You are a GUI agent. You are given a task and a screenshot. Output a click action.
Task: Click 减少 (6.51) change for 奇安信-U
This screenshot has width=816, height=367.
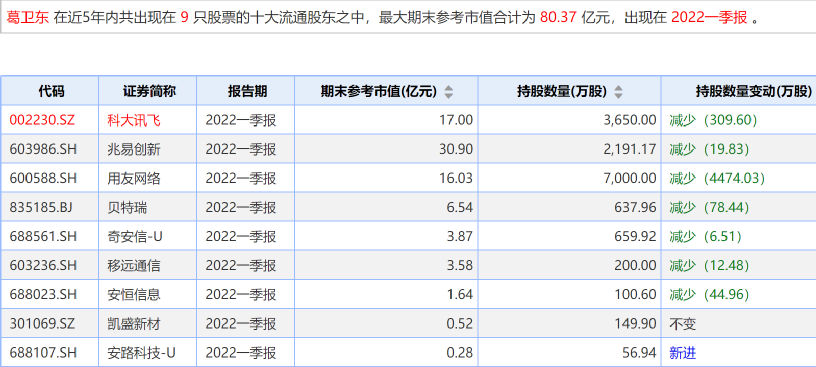(x=705, y=236)
